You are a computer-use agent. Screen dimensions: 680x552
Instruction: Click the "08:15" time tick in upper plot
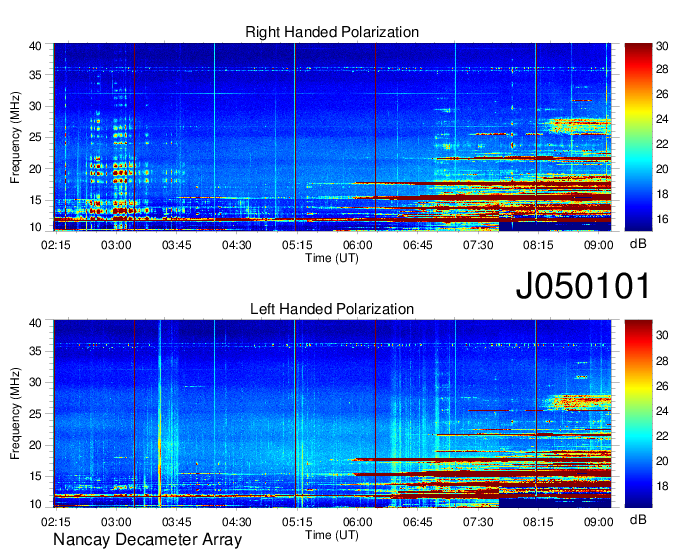538,245
